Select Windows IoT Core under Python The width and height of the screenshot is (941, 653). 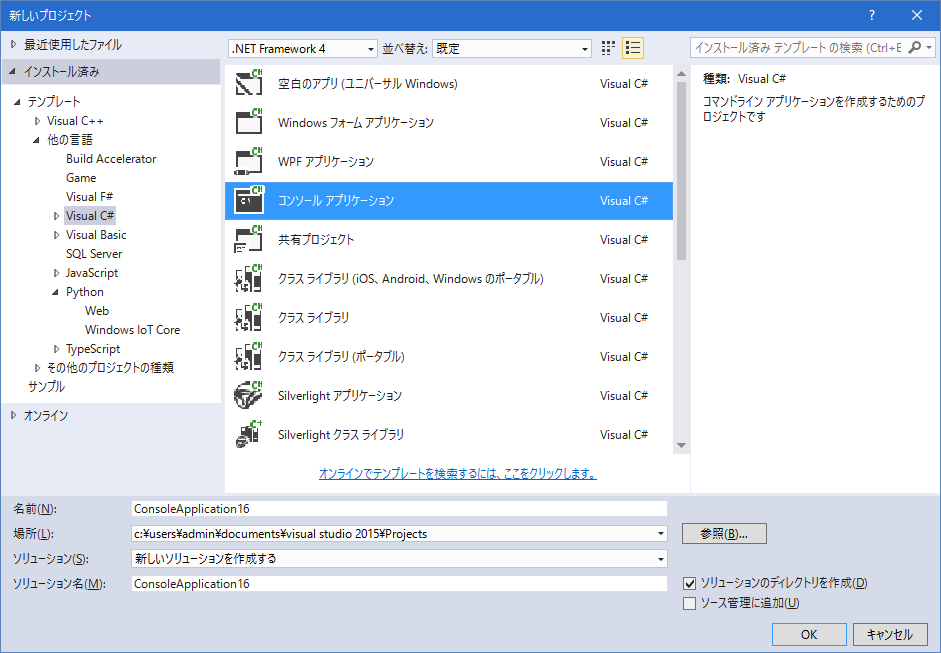click(132, 330)
